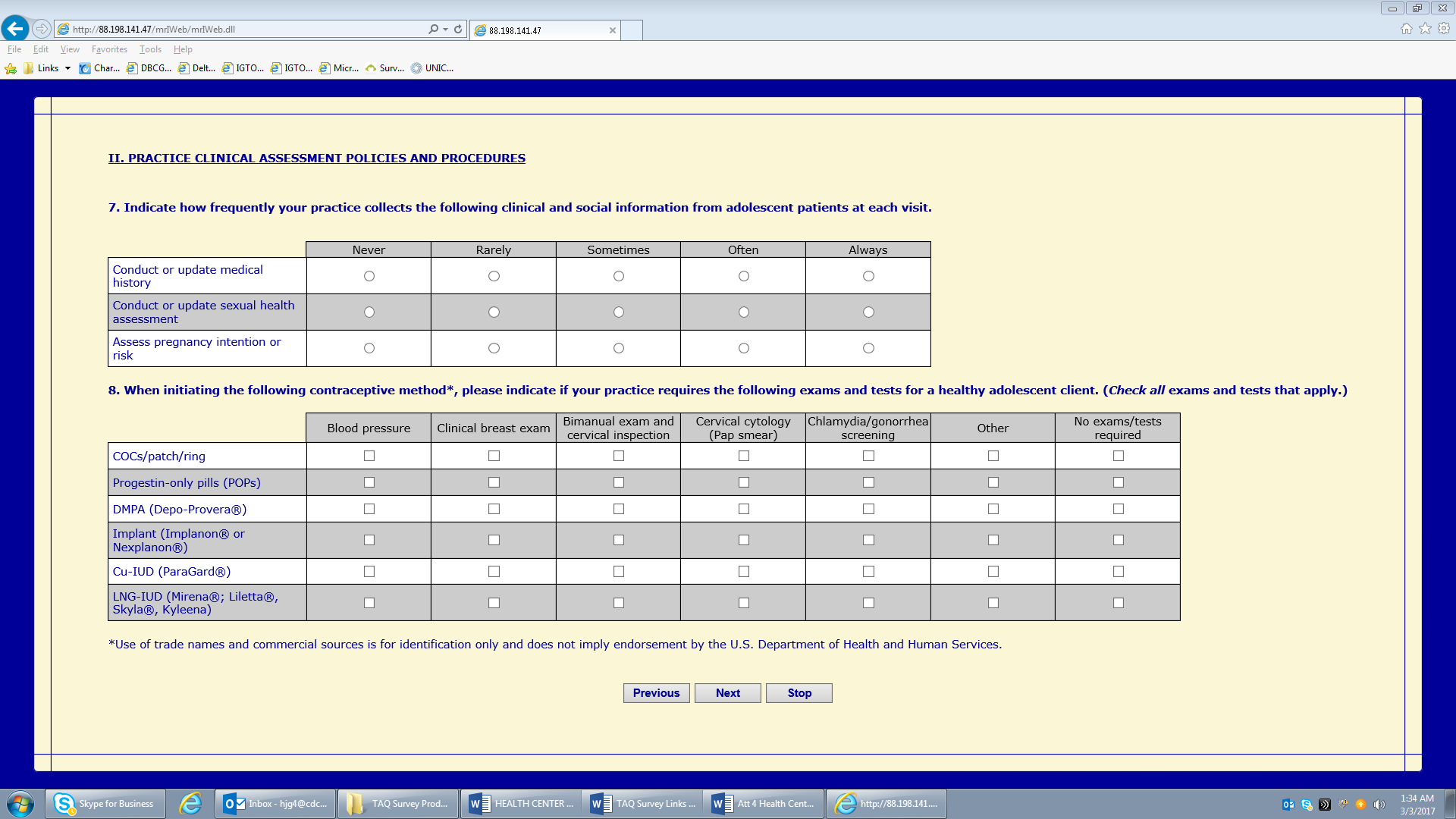Screen dimensions: 1456x819
Task: Click the address bar URL field
Action: (243, 30)
